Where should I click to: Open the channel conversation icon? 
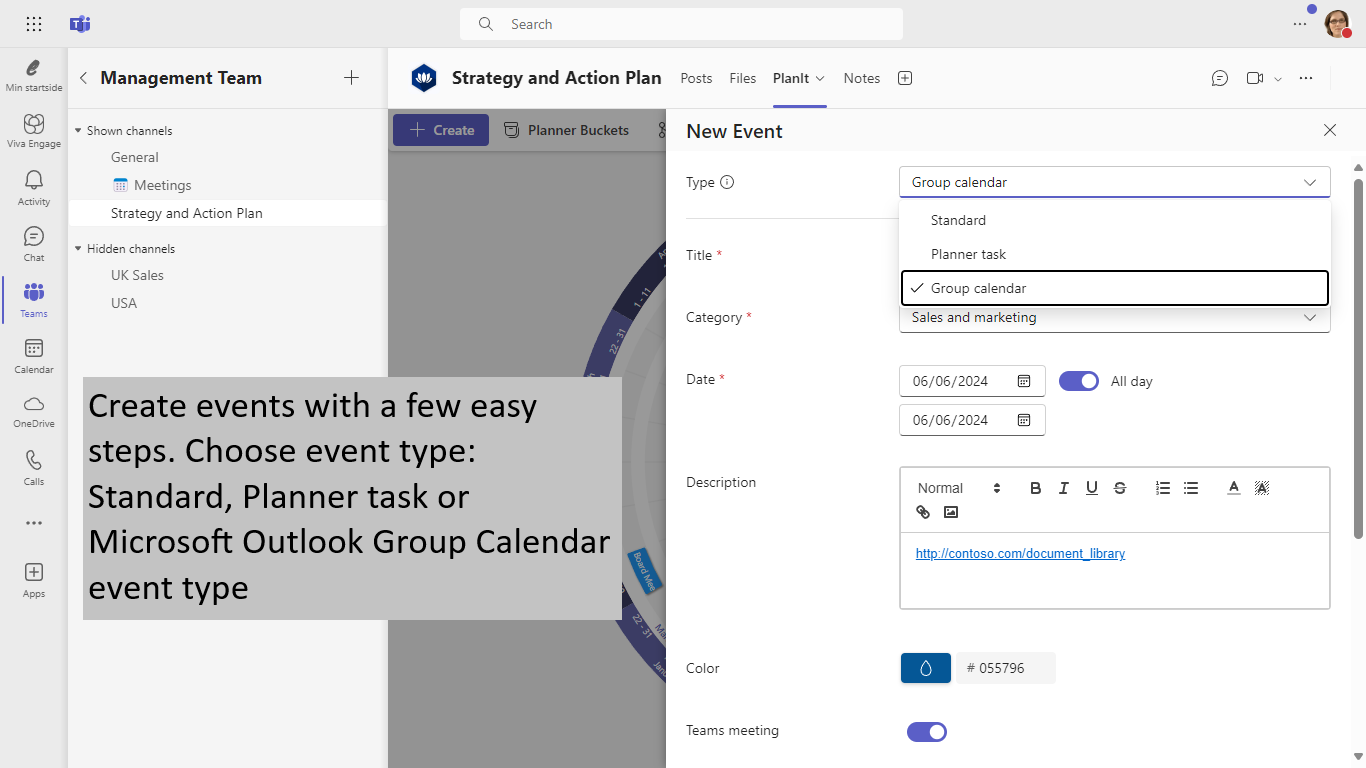click(1220, 78)
